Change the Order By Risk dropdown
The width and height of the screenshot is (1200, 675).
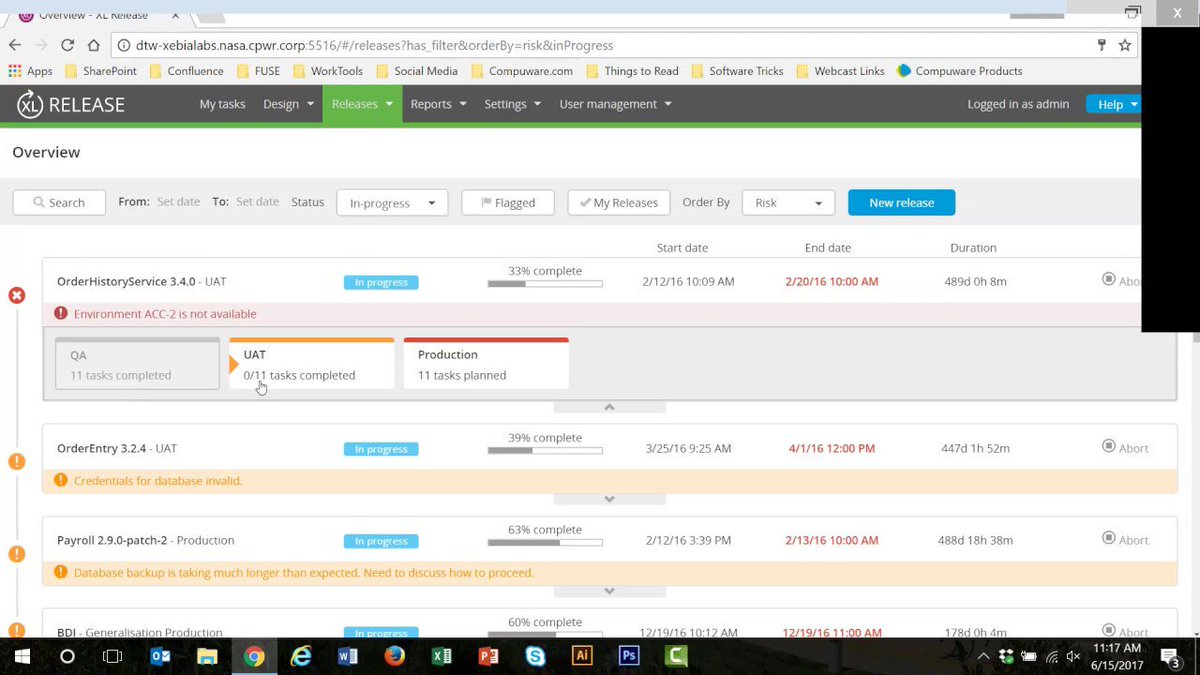(x=788, y=202)
